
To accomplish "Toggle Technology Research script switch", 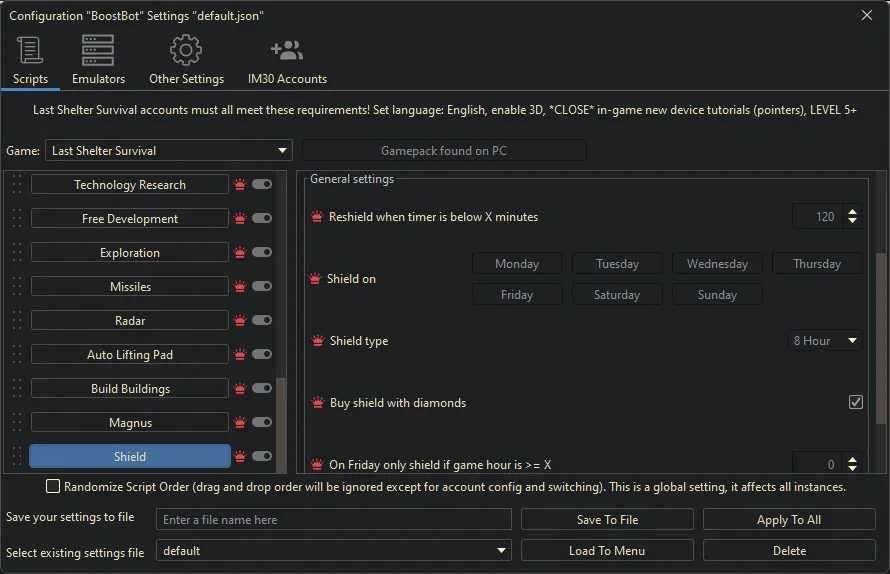I will coord(262,184).
